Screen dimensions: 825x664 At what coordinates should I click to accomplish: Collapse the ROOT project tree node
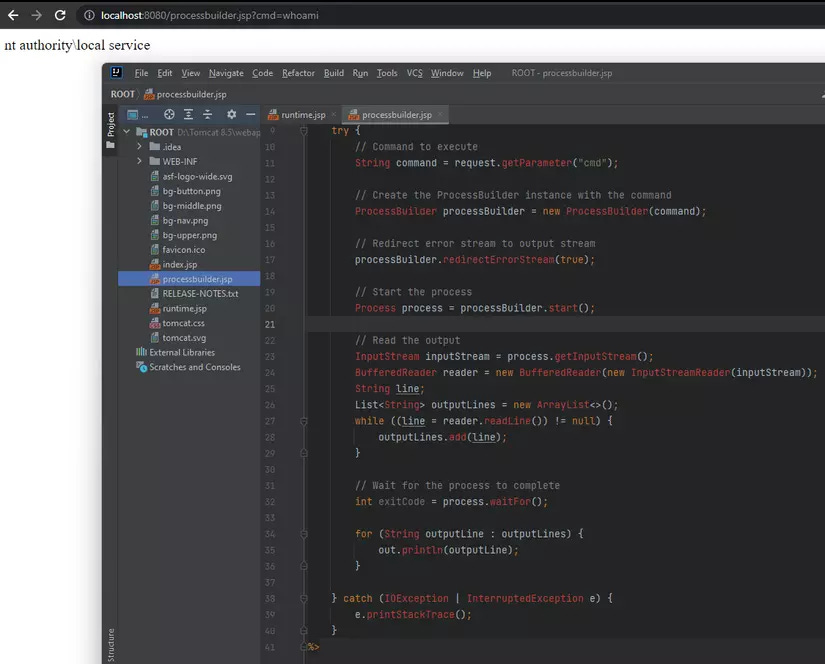(x=127, y=132)
